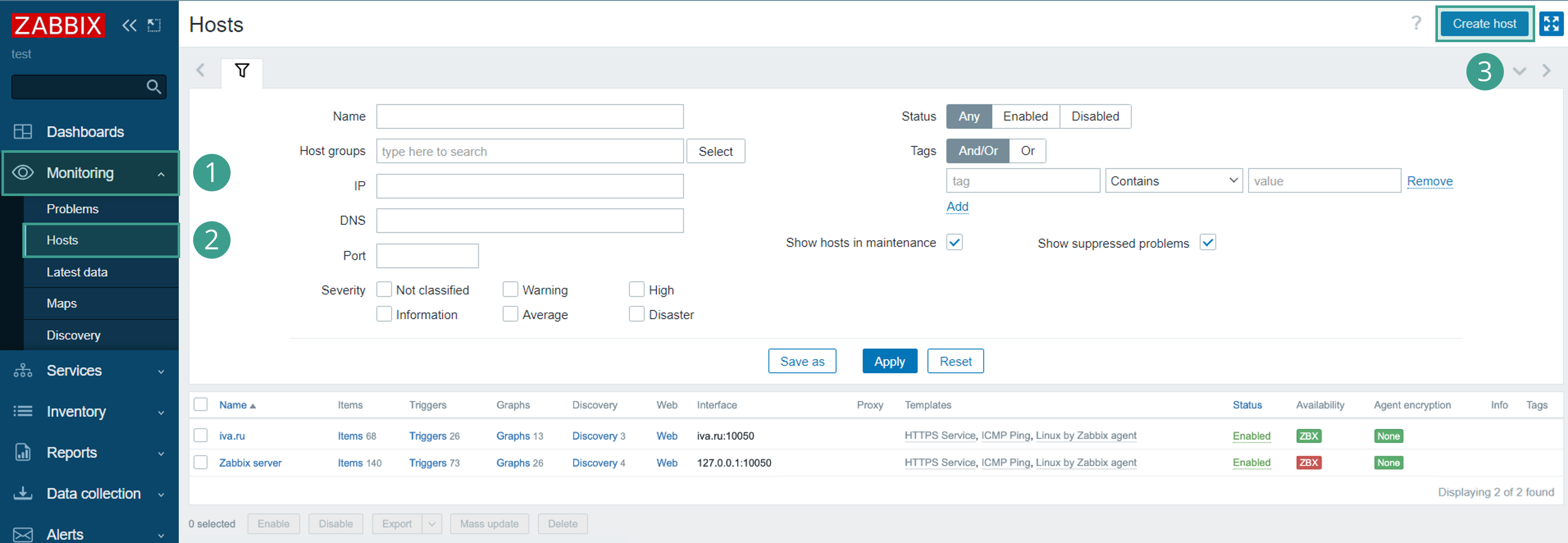Open Latest data in Monitoring menu

(x=77, y=272)
